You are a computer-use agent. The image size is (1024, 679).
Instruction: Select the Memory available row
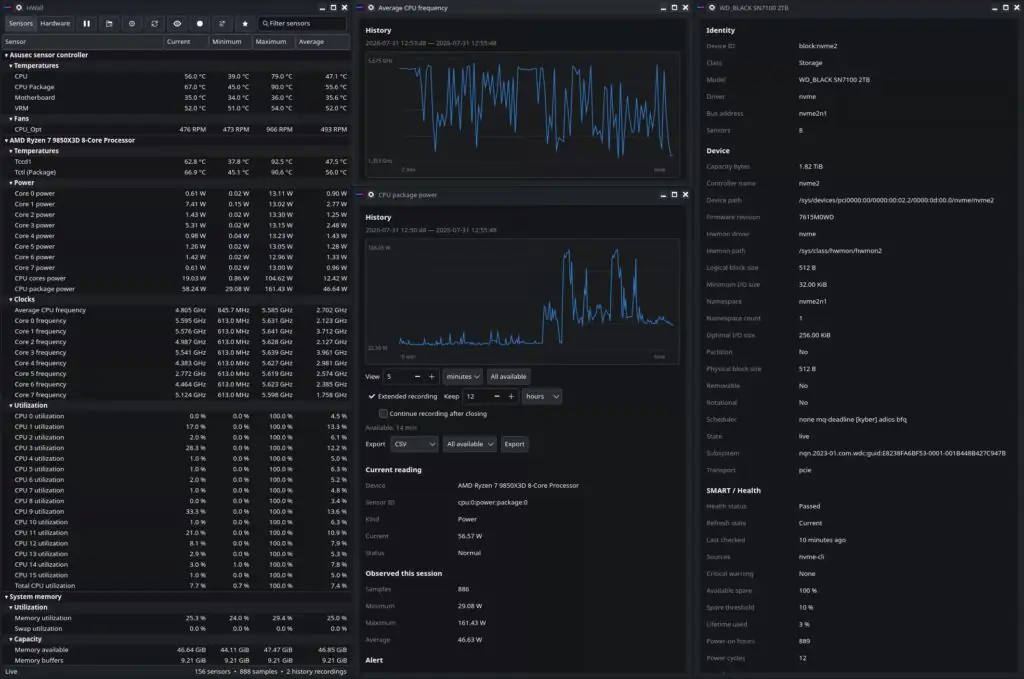click(x=176, y=650)
